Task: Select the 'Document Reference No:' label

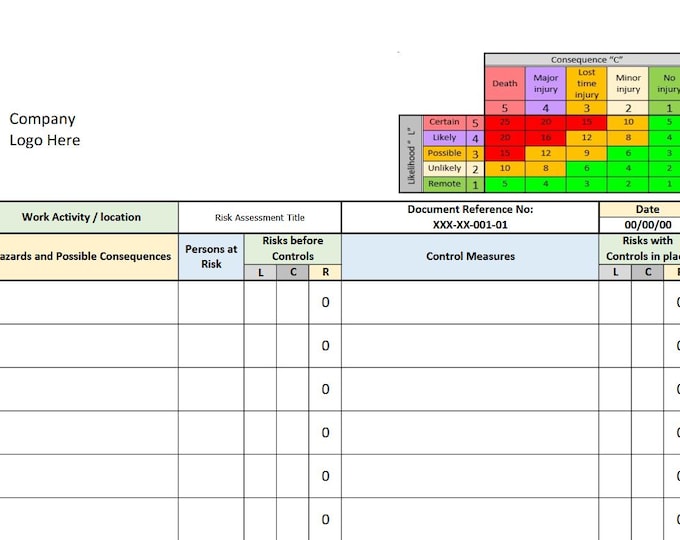Action: (470, 209)
